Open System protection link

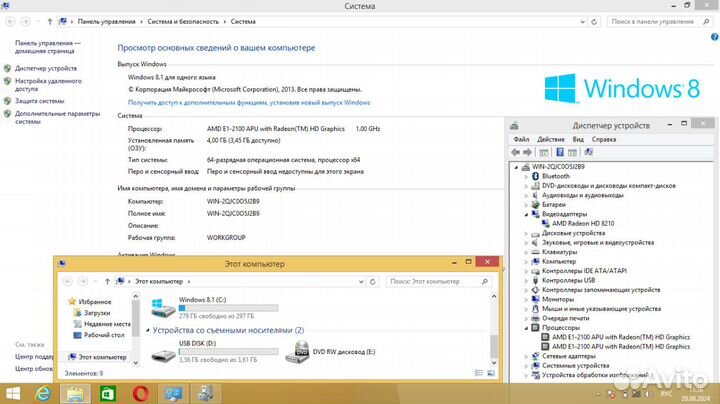(x=39, y=101)
